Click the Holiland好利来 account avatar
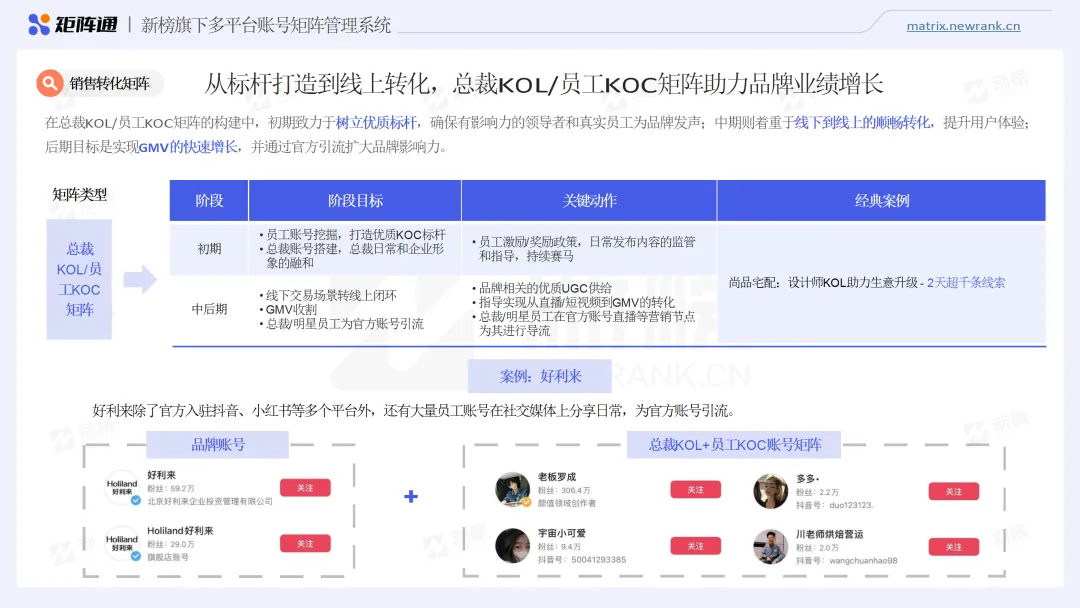Viewport: 1080px width, 608px height. point(122,543)
